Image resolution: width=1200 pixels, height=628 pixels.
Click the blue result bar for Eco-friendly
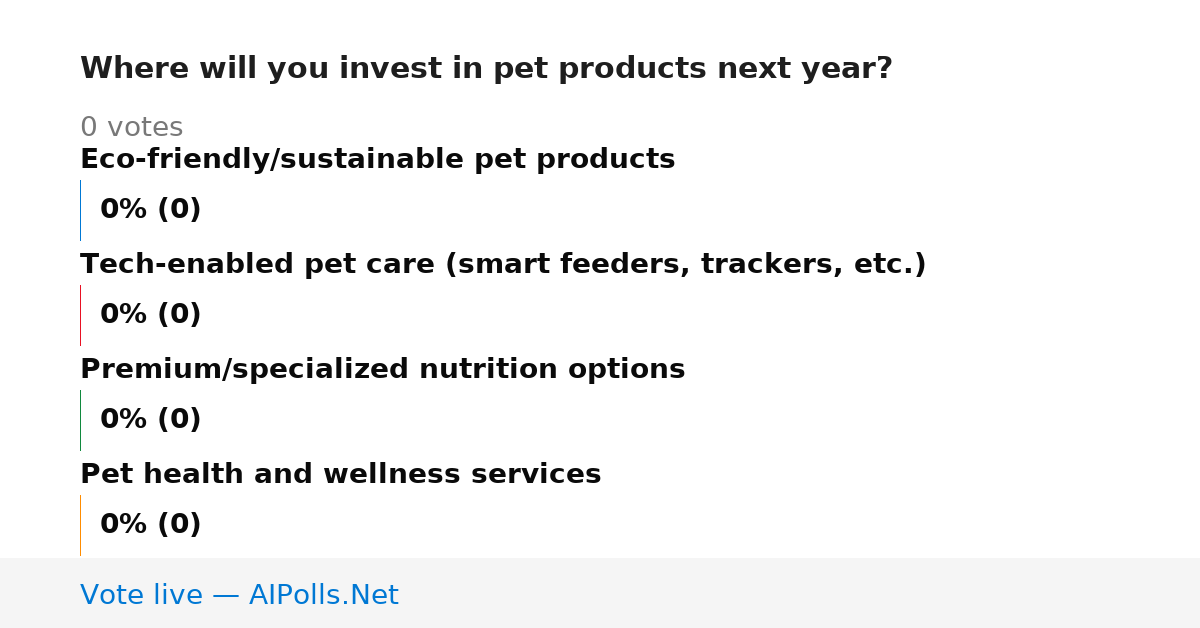[x=80, y=210]
